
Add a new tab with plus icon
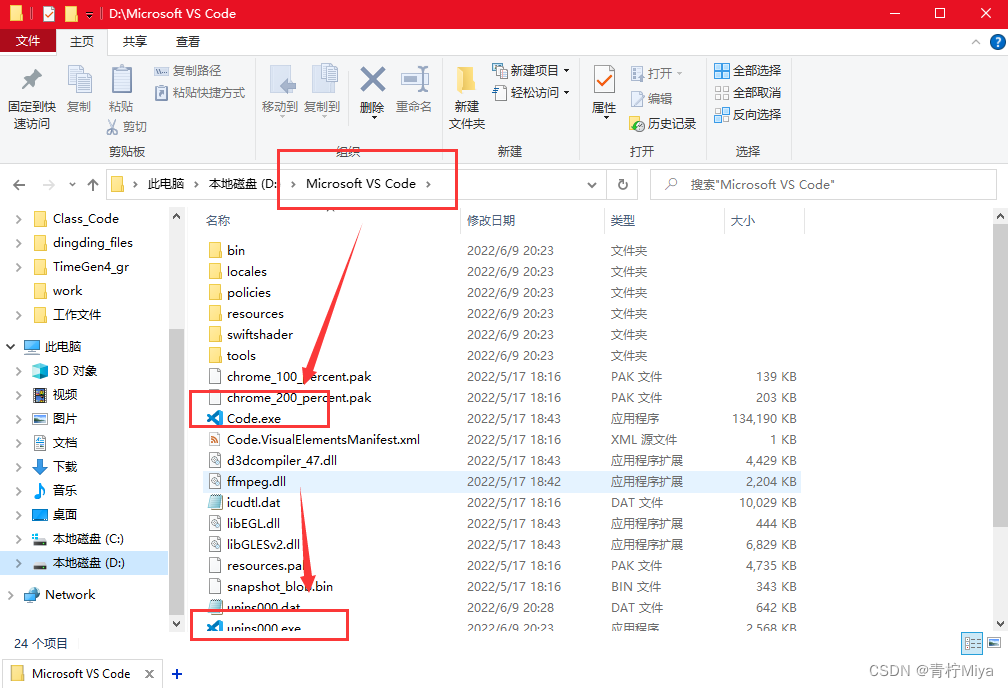177,674
